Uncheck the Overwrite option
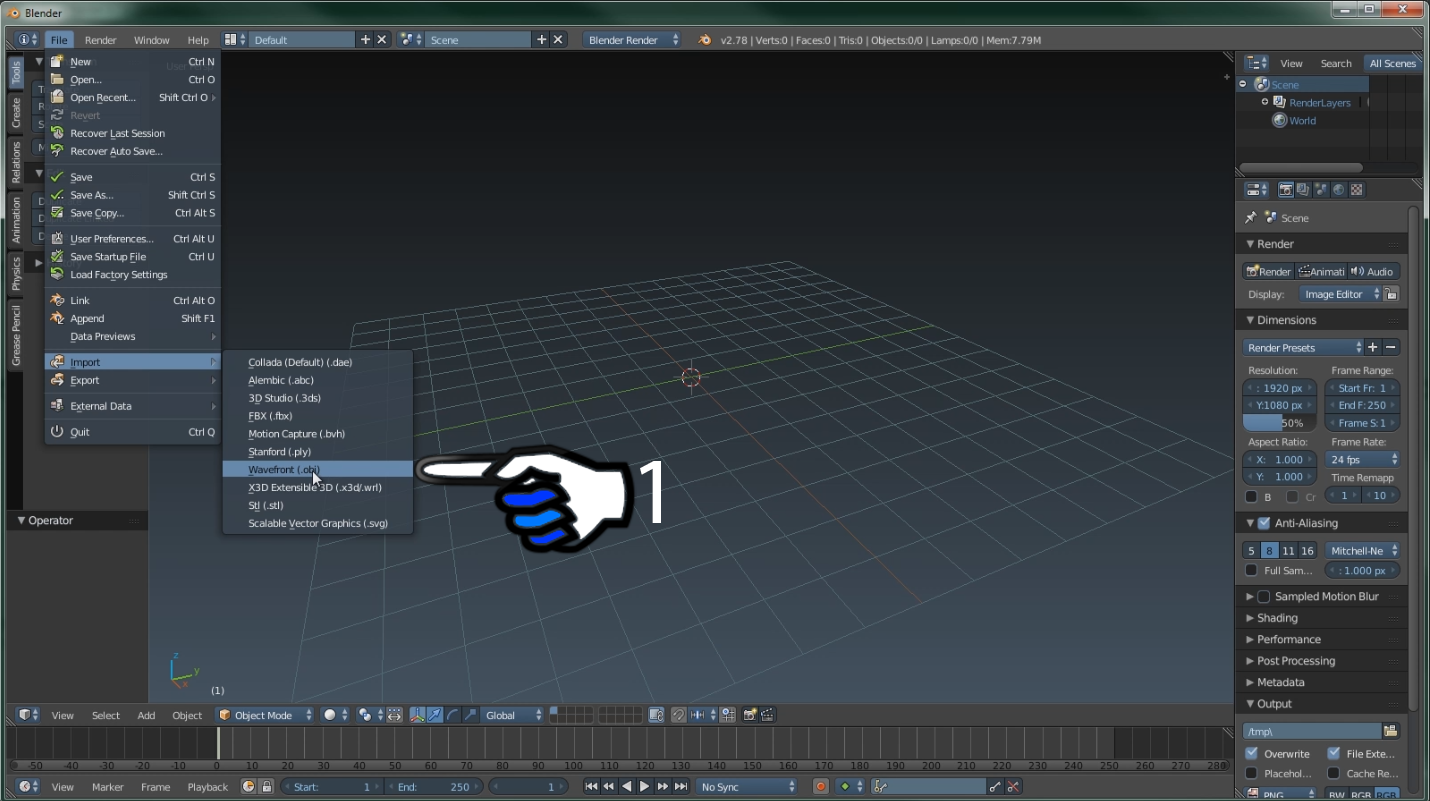Screen dimensions: 1430x801 coord(1252,754)
